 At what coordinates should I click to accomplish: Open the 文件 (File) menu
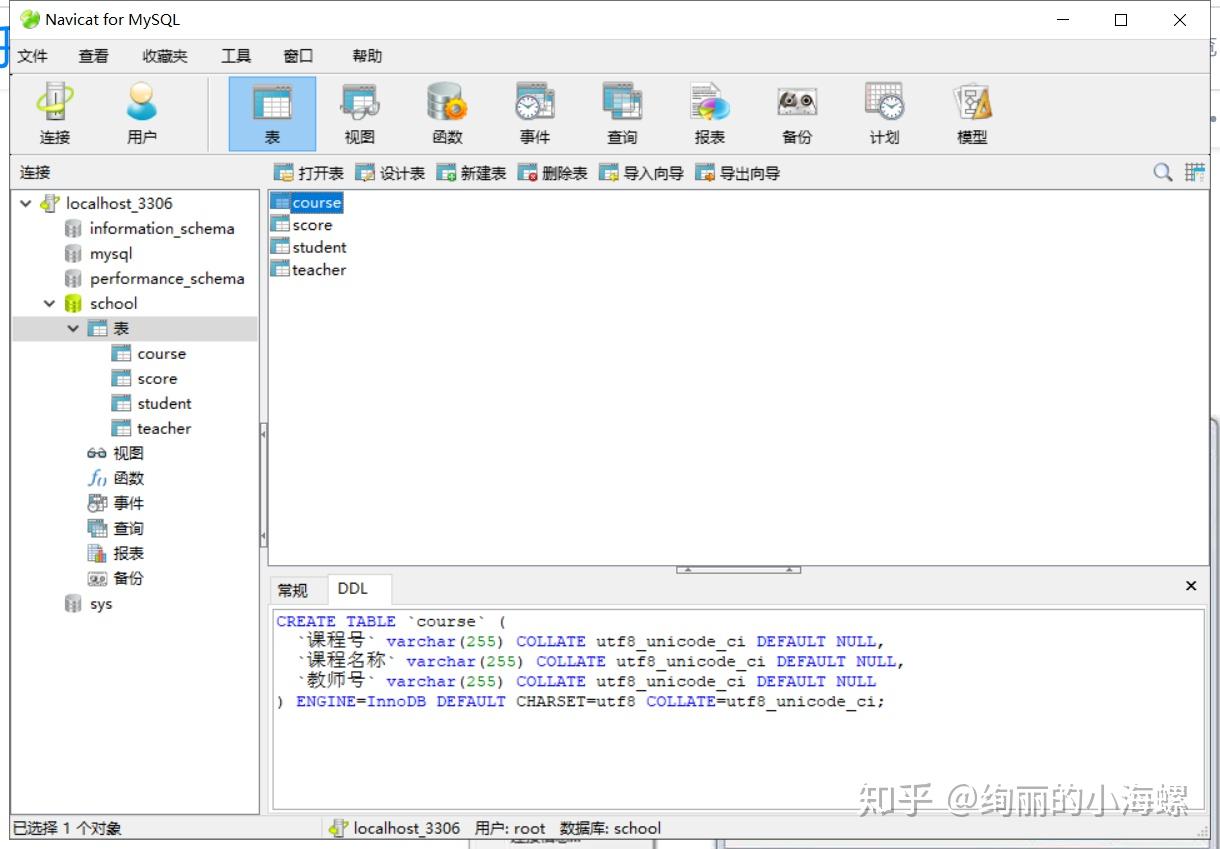[x=33, y=56]
